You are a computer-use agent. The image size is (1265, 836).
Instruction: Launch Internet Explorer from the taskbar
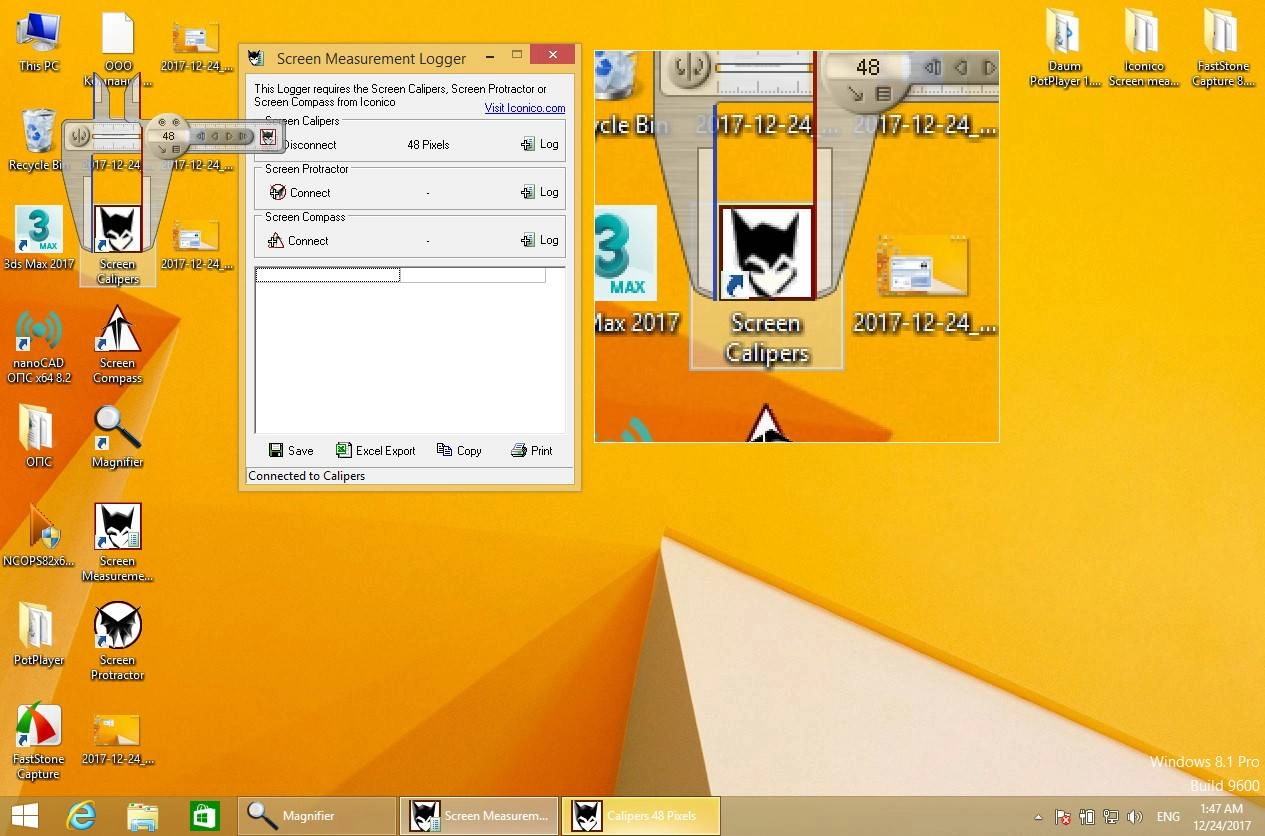pos(81,816)
